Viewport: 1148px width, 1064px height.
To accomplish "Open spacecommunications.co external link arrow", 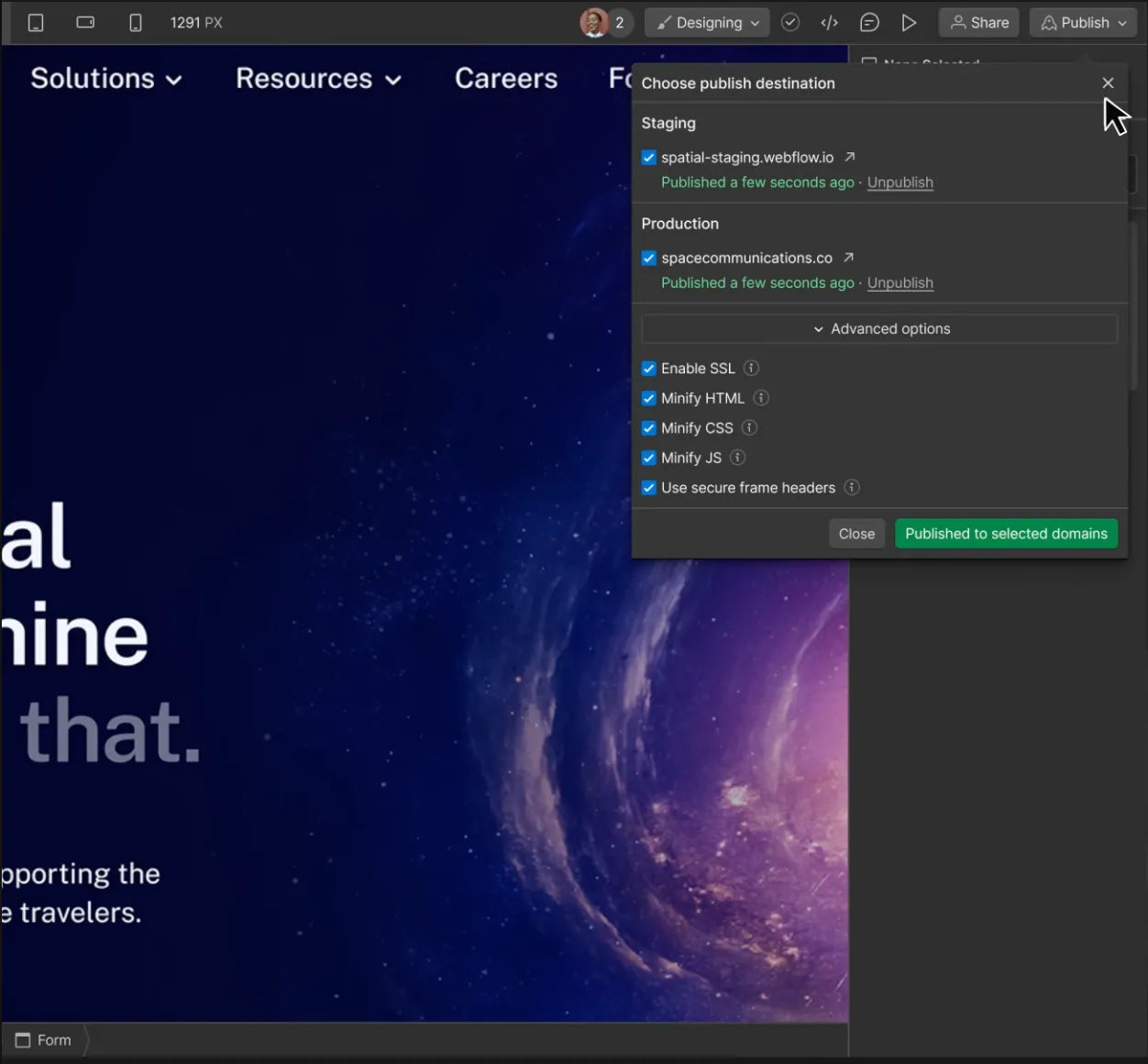I will pos(848,258).
